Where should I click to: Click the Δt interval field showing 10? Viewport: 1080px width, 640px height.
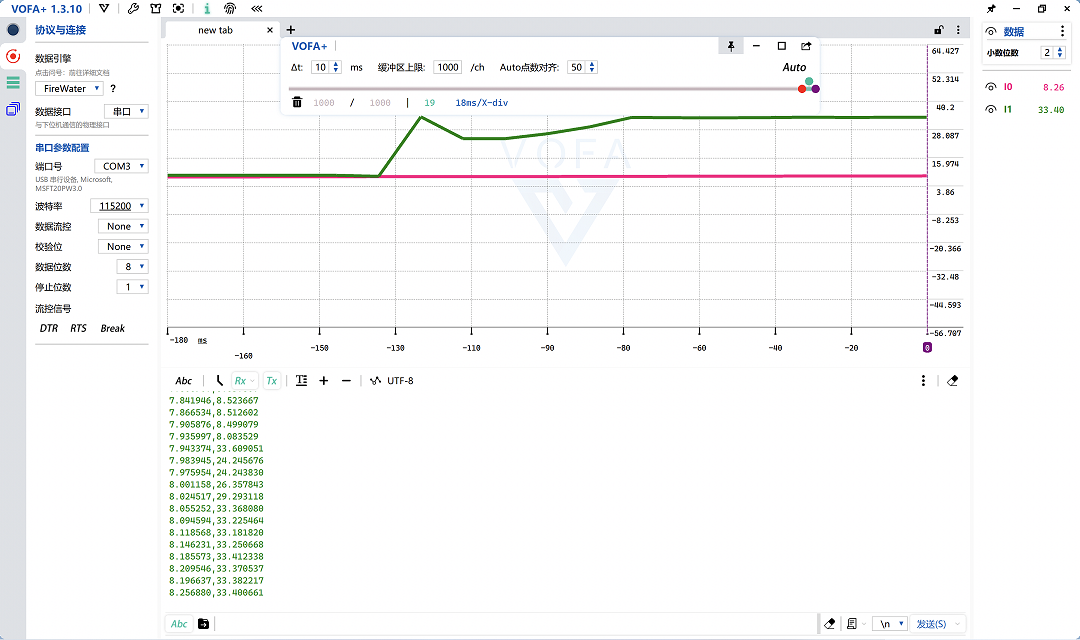tap(326, 67)
